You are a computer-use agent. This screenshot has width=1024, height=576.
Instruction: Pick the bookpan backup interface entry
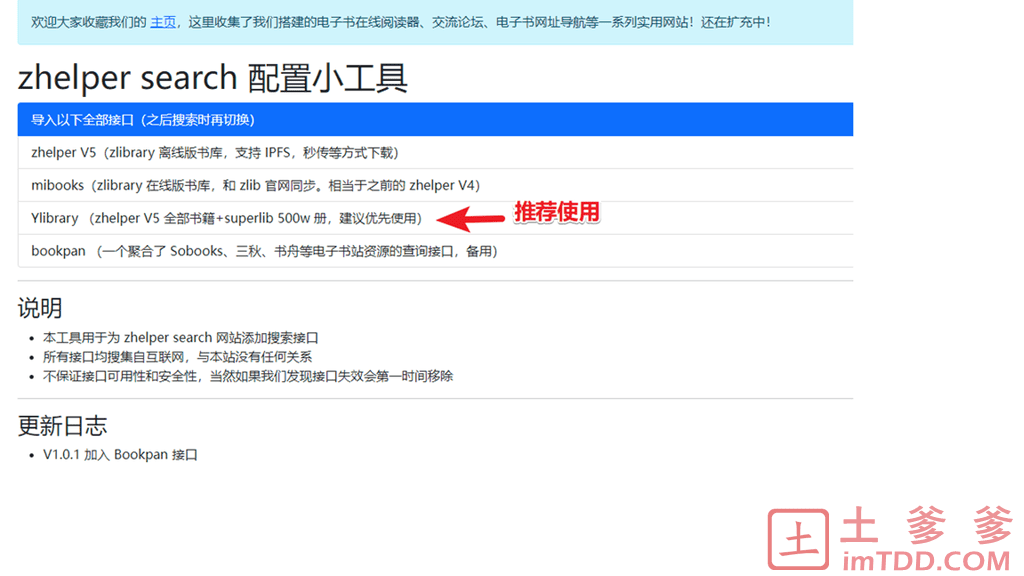435,251
